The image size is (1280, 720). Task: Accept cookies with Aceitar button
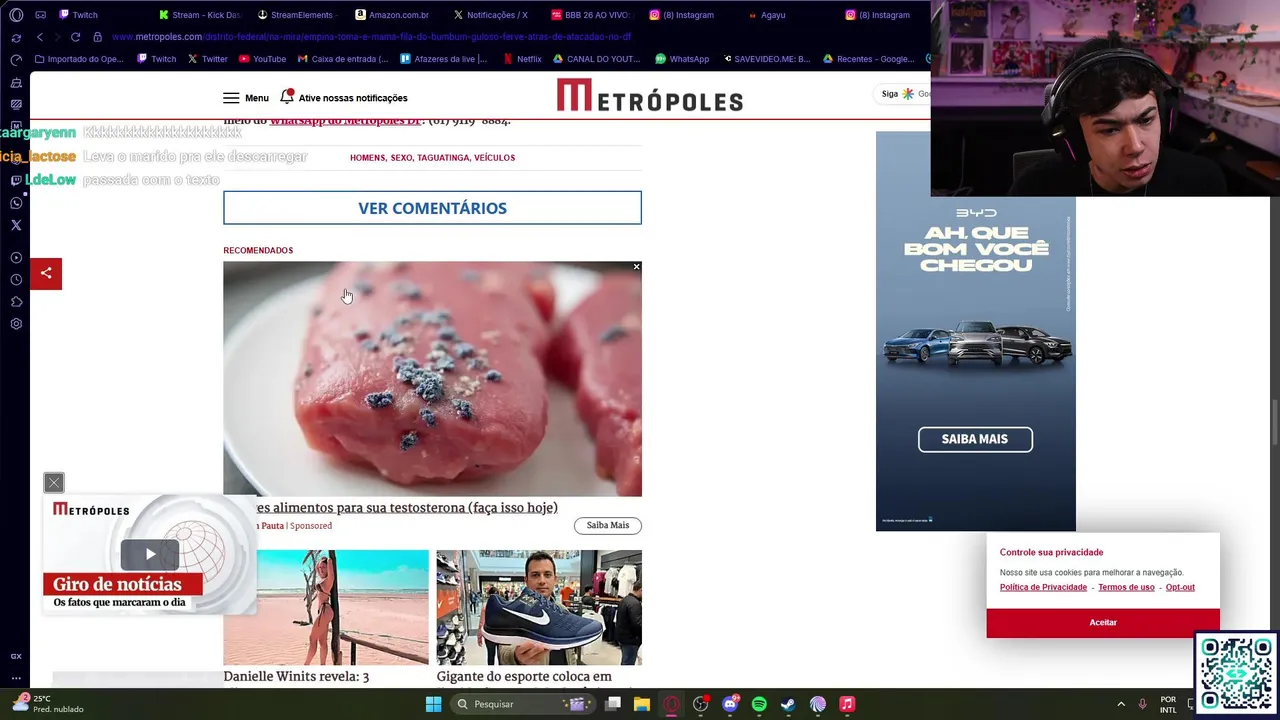tap(1103, 622)
